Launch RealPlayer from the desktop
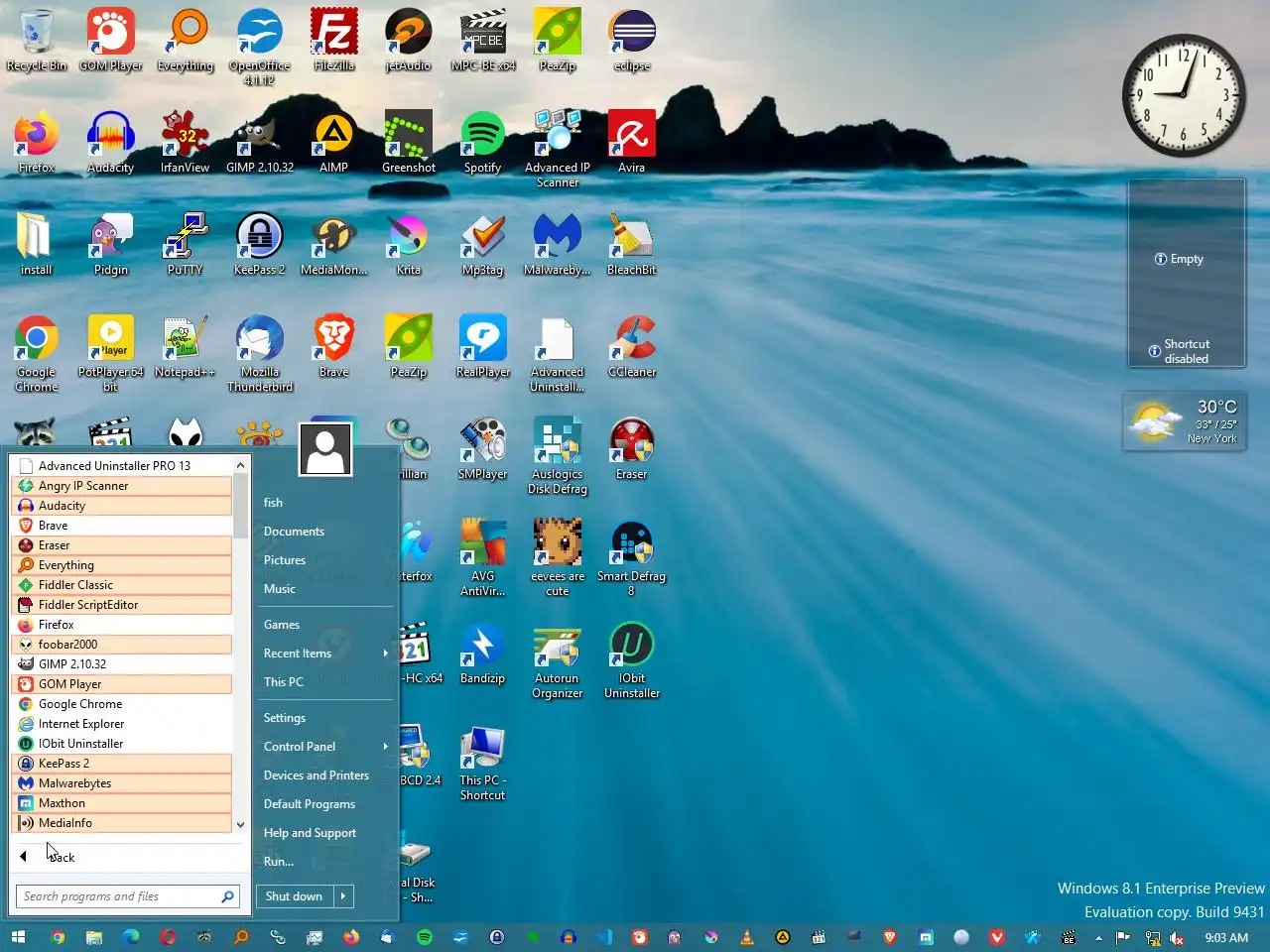The height and width of the screenshot is (952, 1270). pyautogui.click(x=483, y=346)
